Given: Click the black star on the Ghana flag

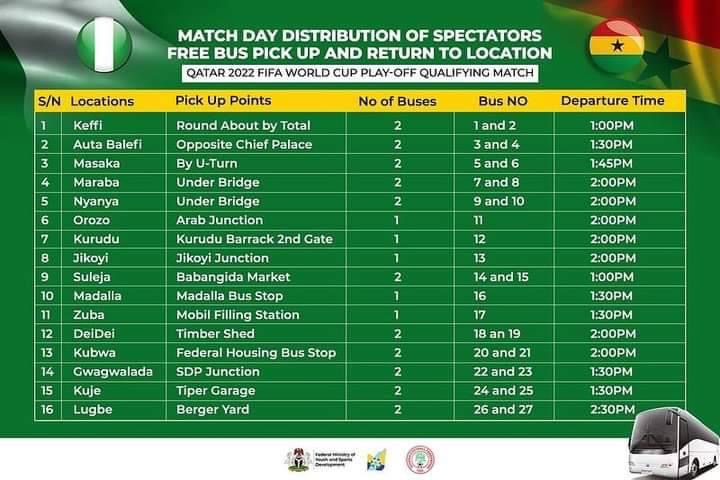Looking at the screenshot, I should pos(664,62).
